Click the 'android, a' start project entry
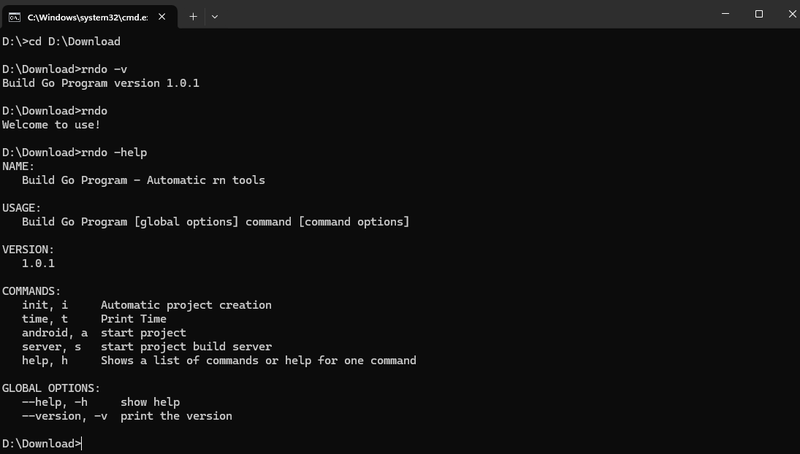The height and width of the screenshot is (454, 800). tap(104, 333)
